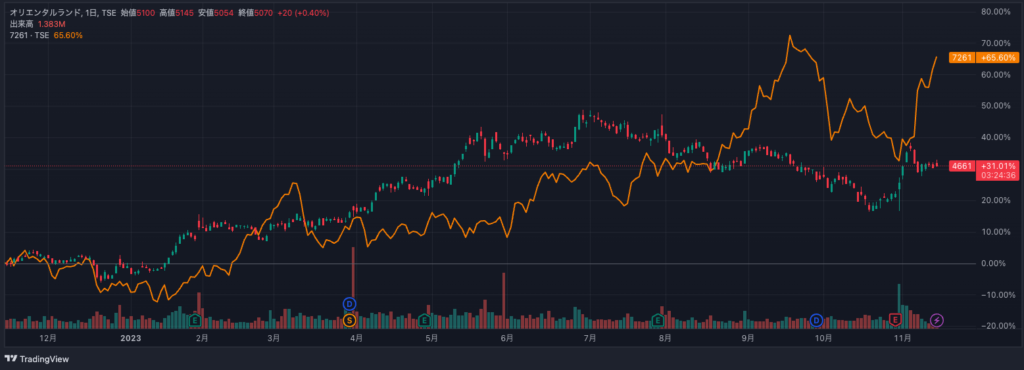Image resolution: width=1024 pixels, height=370 pixels.
Task: Select the 7261 · TSE comparison legend
Action: [29, 35]
